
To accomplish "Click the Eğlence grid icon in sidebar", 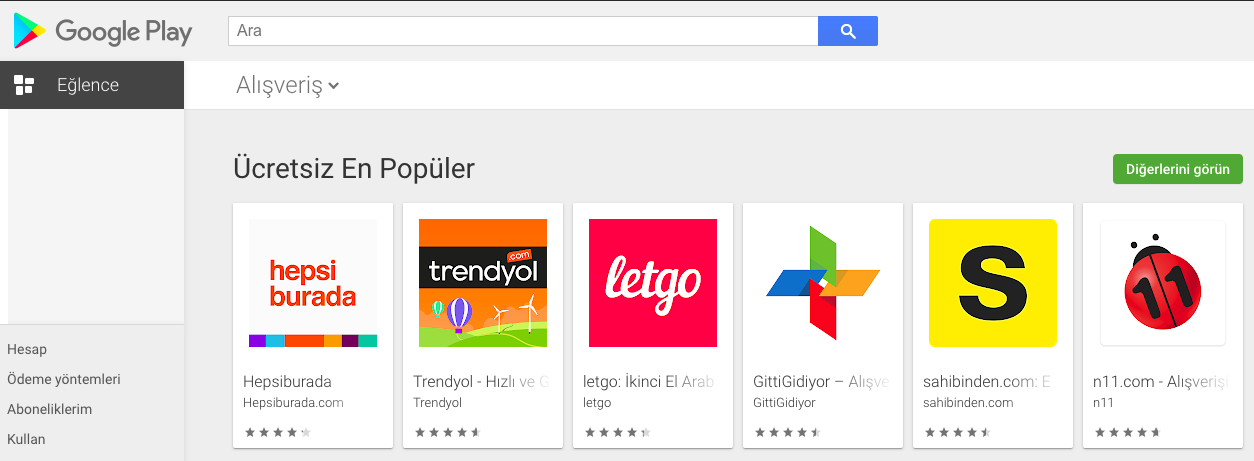I will [x=24, y=85].
